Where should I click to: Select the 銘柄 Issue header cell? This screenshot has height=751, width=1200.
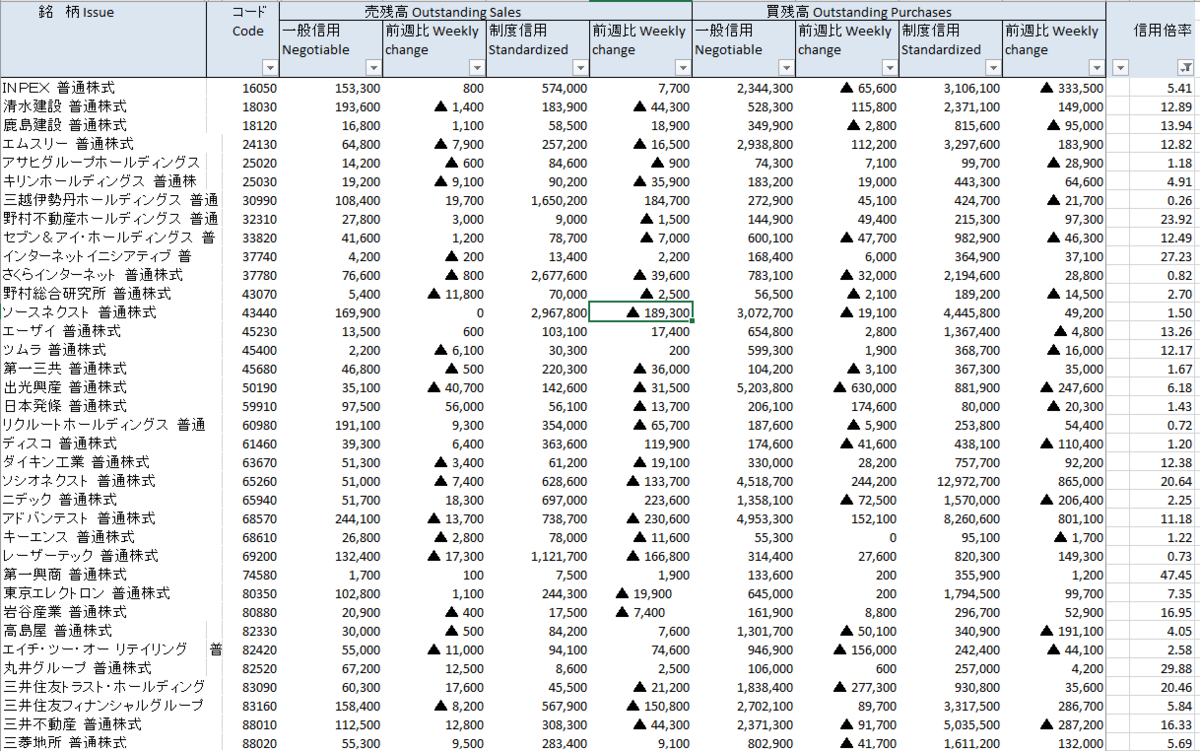tap(104, 39)
